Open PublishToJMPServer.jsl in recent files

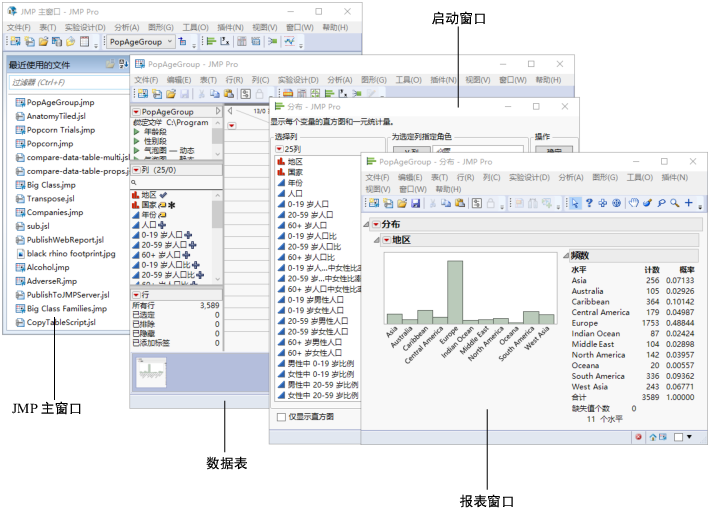68,295
